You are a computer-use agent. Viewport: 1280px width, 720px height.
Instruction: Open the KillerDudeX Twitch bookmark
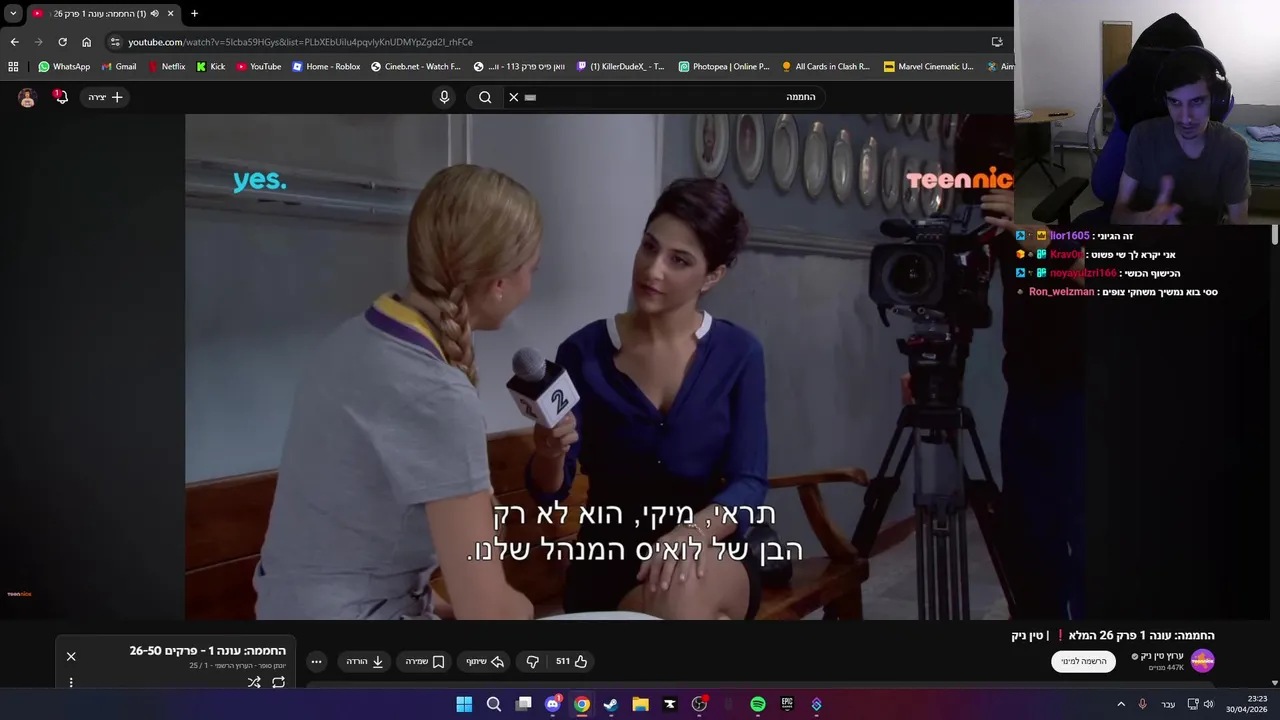pos(620,67)
